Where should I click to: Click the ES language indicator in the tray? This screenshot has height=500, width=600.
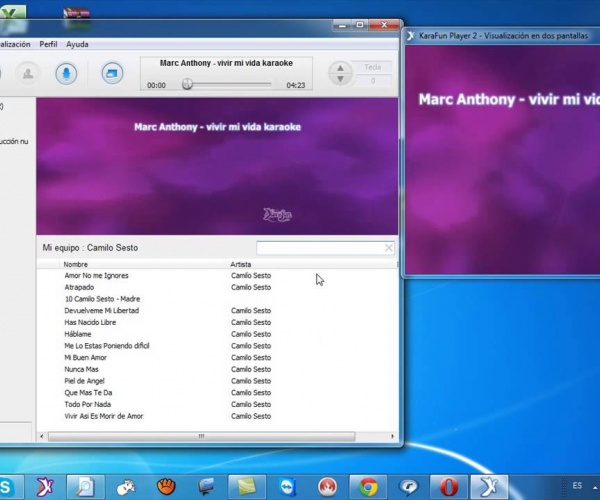(x=577, y=486)
